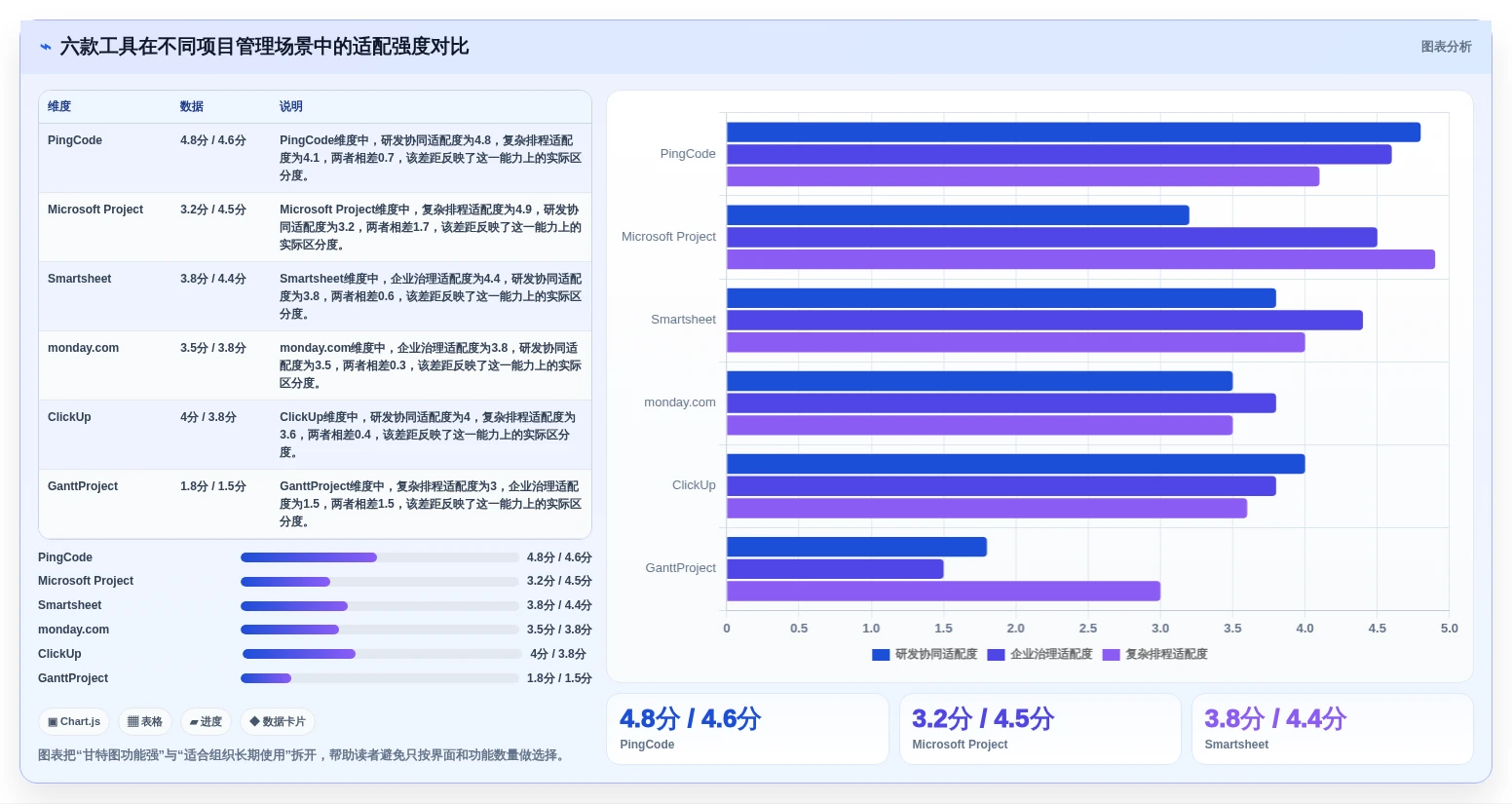Viewport: 1512px width, 804px height.
Task: Click the ClickUp progress bar
Action: click(382, 654)
